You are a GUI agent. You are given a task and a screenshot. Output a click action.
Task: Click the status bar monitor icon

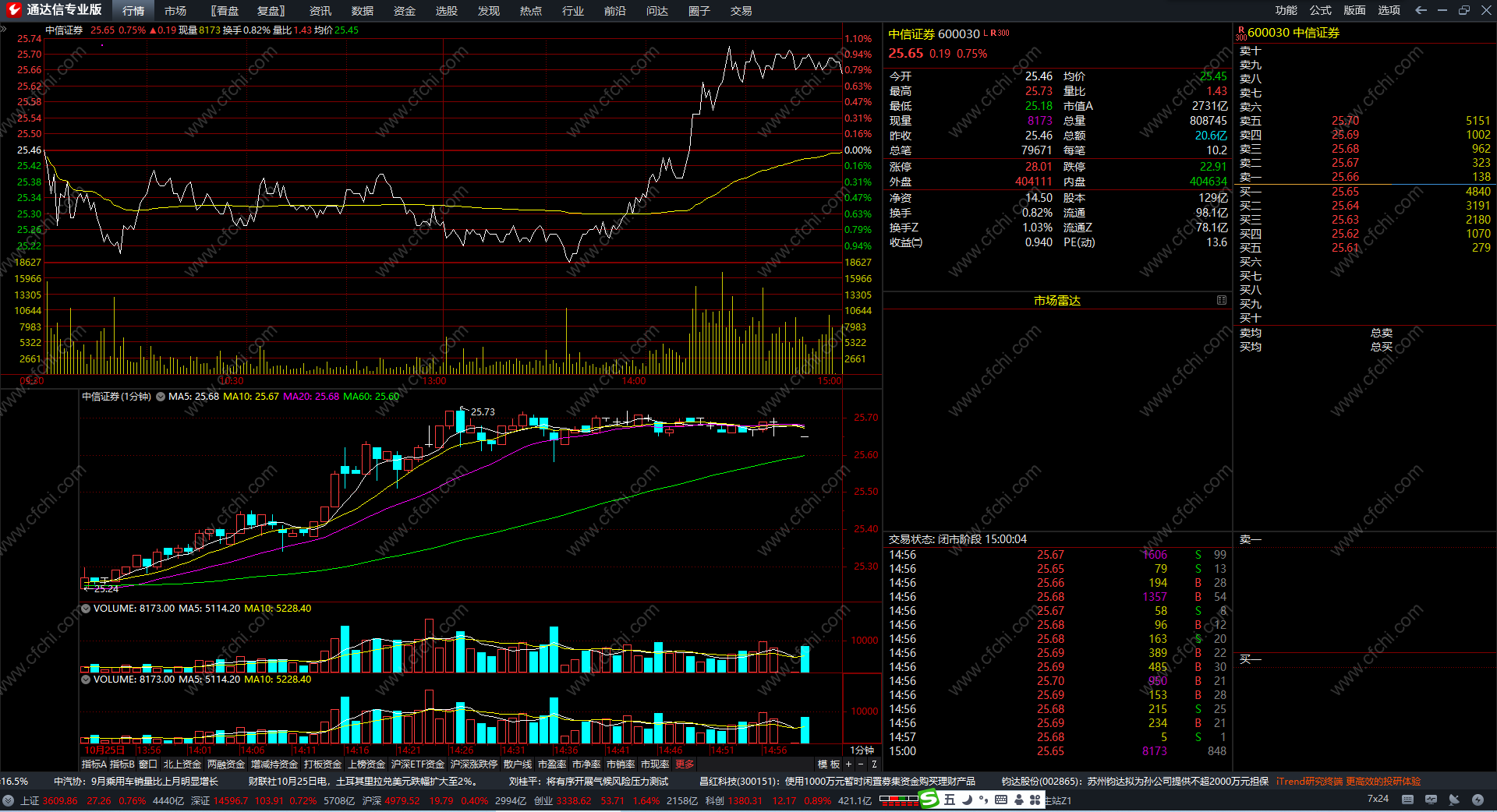[x=1431, y=800]
